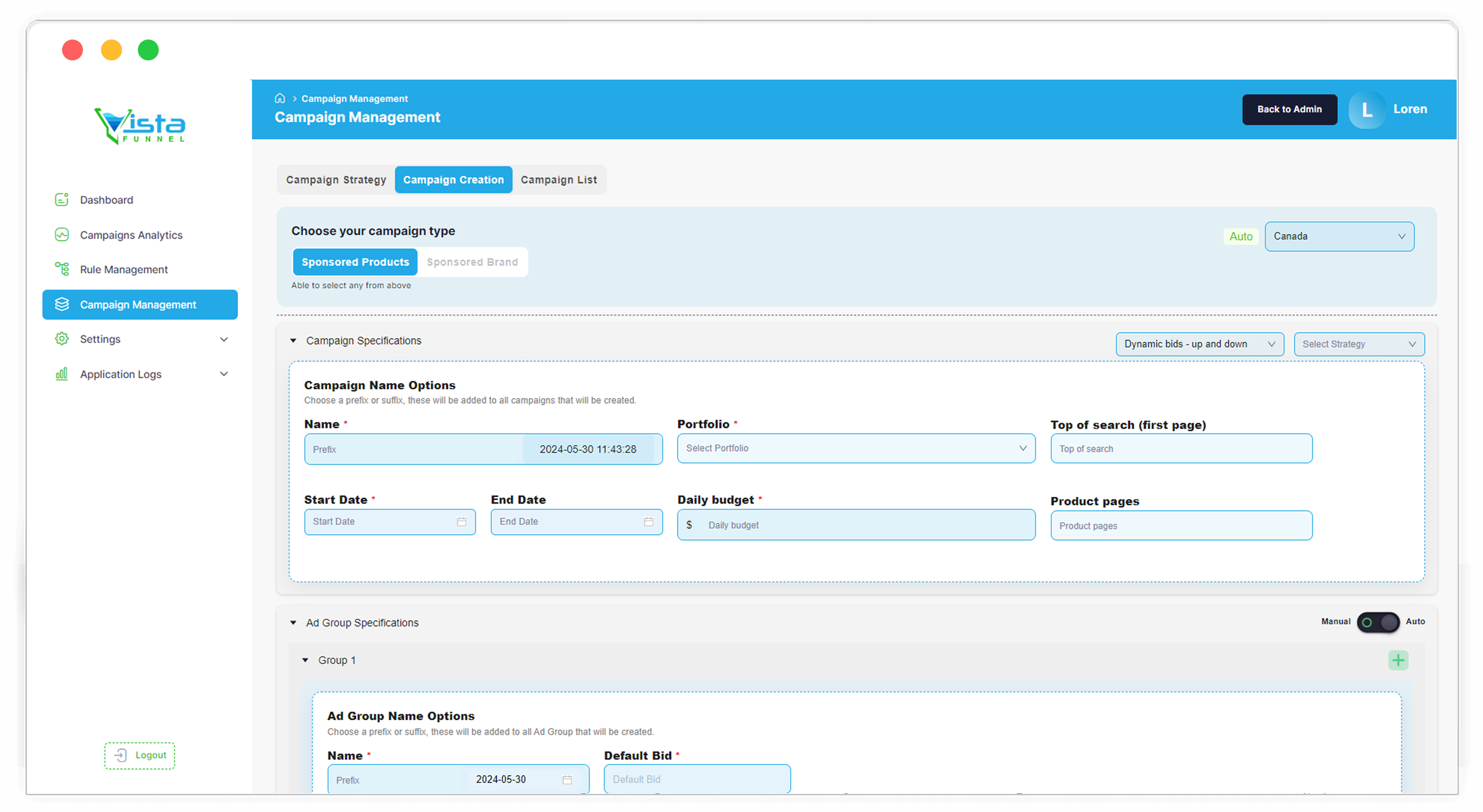Click the Logout button
Image resolution: width=1483 pixels, height=812 pixels.
140,755
